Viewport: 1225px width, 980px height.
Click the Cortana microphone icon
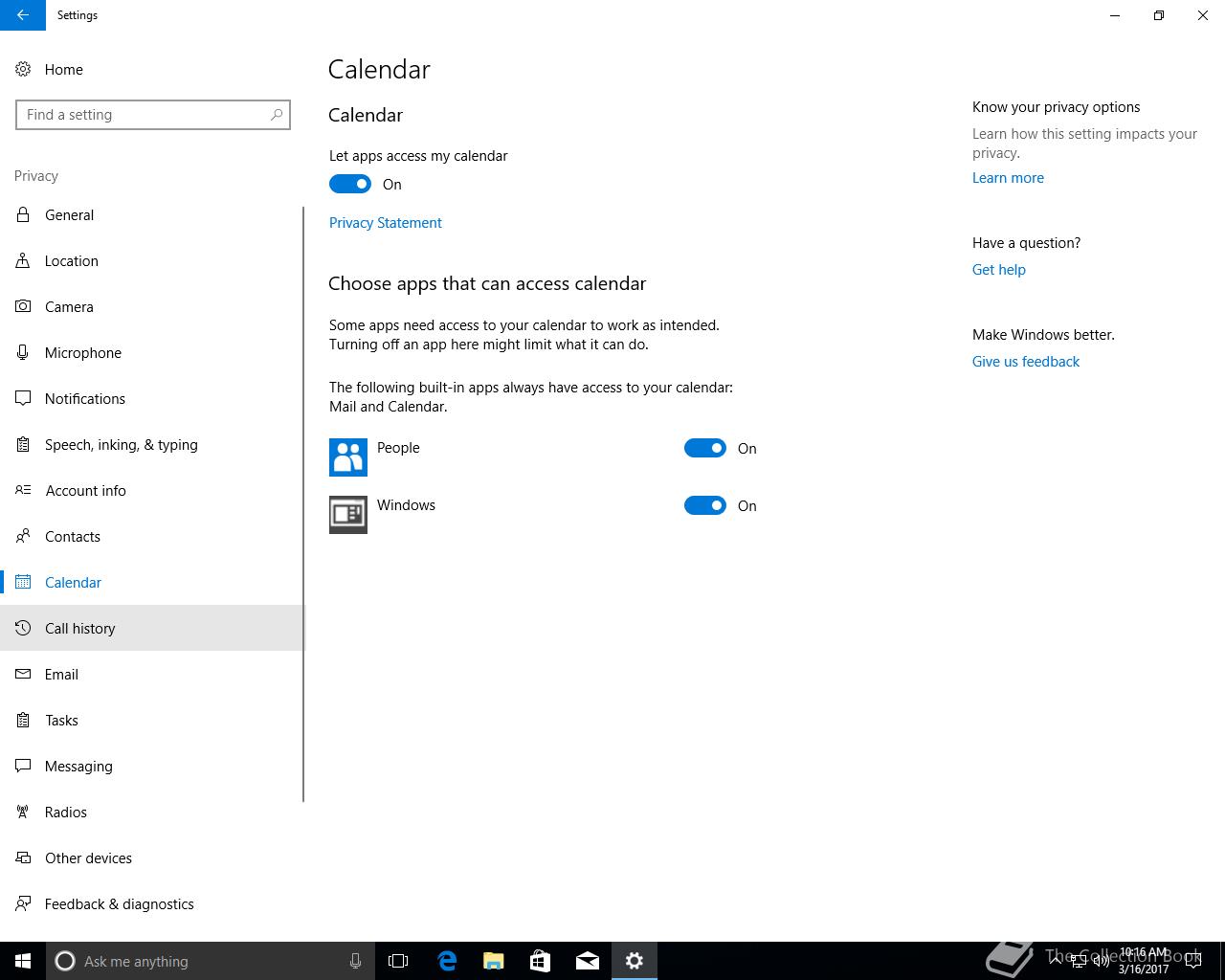[355, 961]
